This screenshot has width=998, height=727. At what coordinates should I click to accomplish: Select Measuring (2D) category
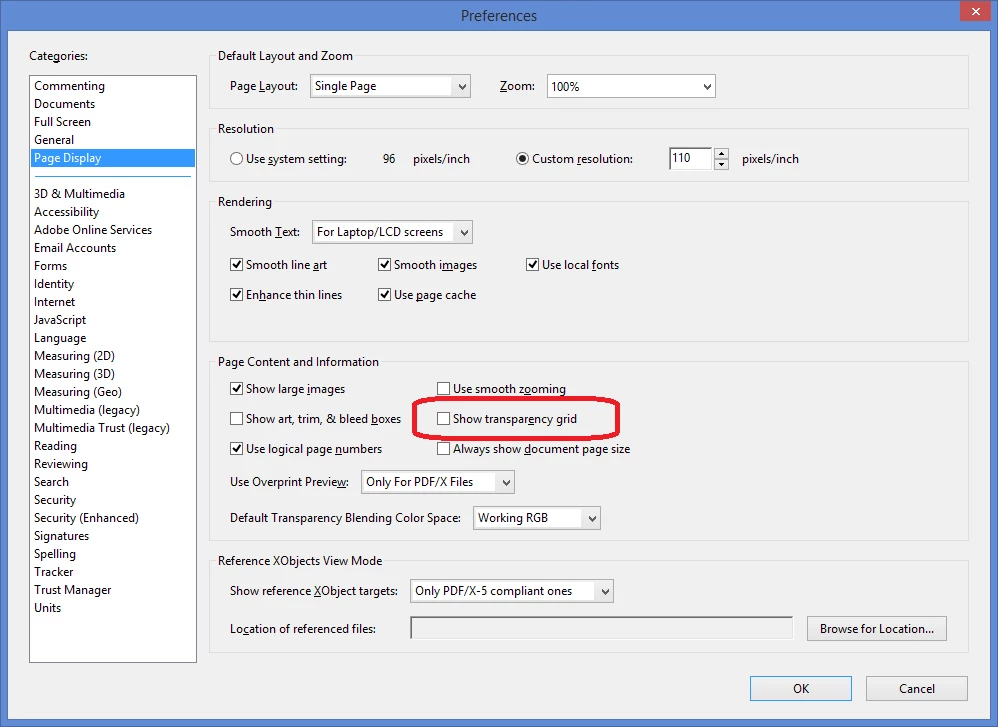[74, 356]
